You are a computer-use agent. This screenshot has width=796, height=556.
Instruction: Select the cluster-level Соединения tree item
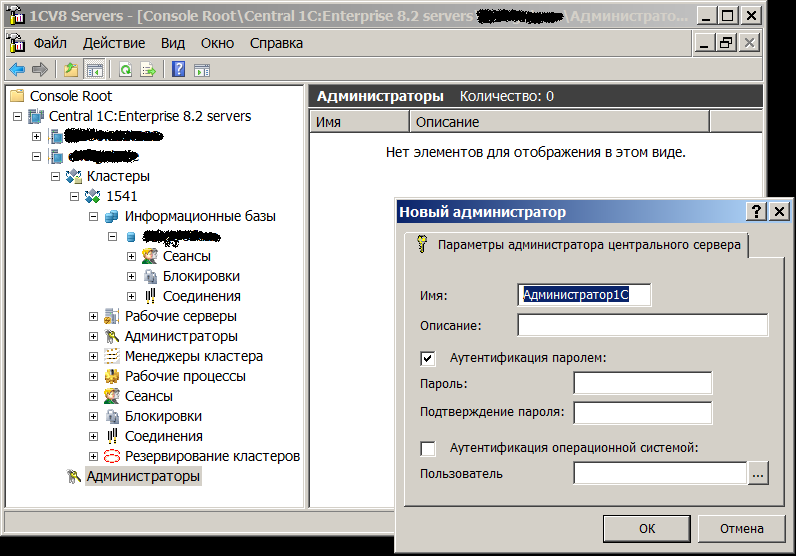pyautogui.click(x=163, y=436)
